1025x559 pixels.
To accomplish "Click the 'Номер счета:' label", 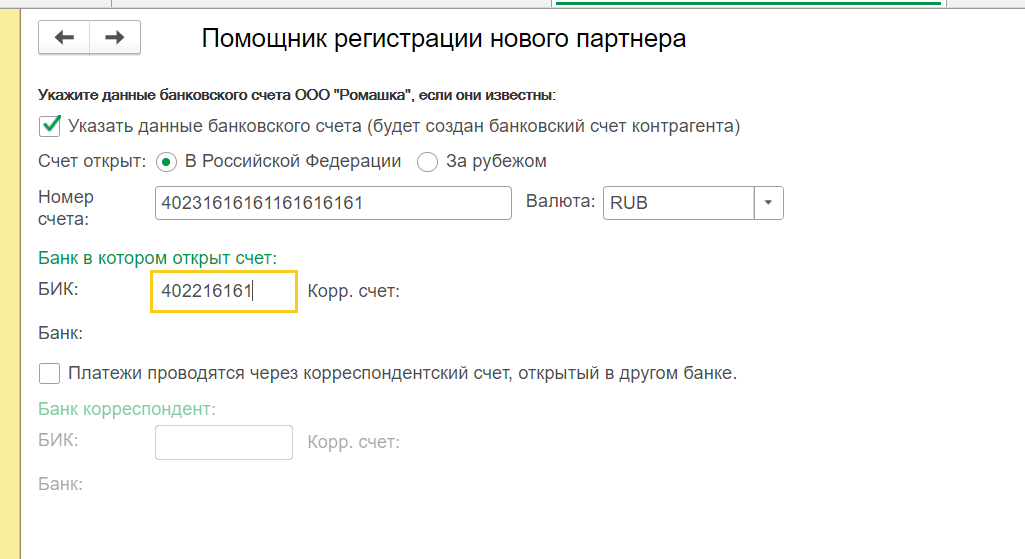I will coord(66,208).
